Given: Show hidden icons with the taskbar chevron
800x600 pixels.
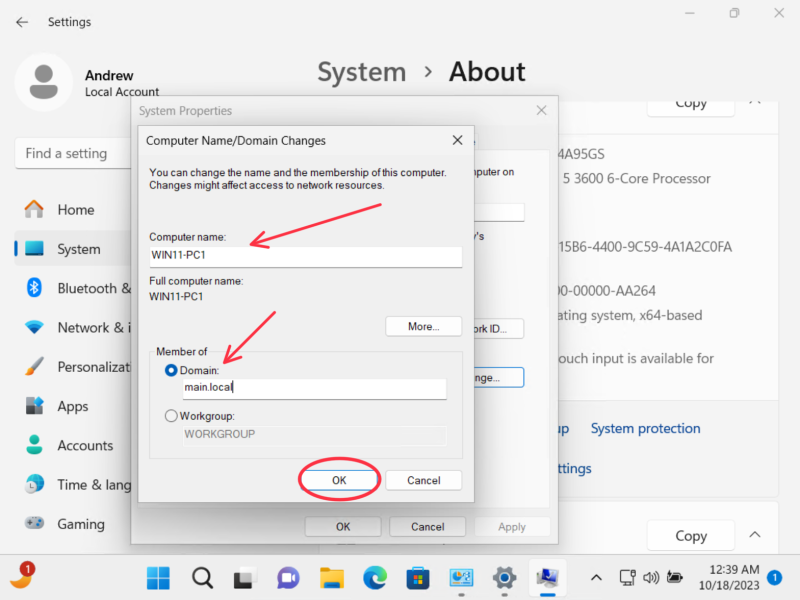Looking at the screenshot, I should coord(596,577).
